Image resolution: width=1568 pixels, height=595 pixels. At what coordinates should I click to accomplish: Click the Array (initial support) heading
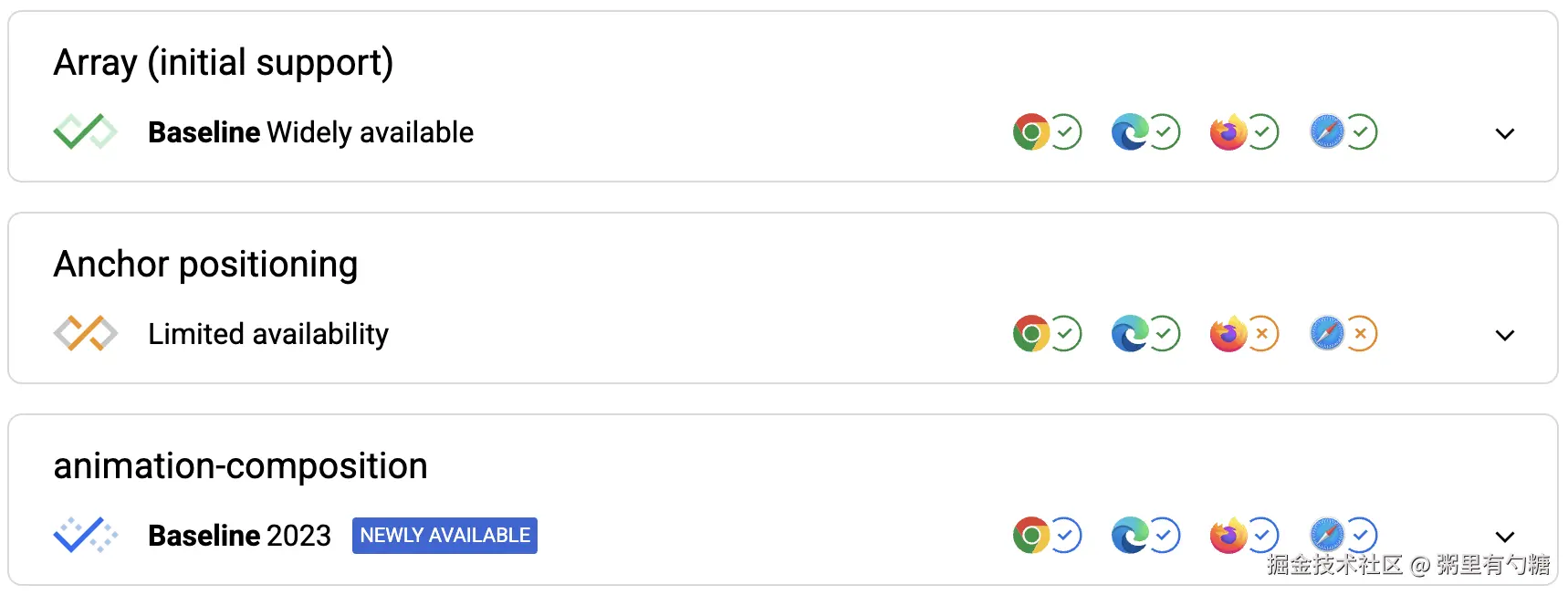(223, 63)
